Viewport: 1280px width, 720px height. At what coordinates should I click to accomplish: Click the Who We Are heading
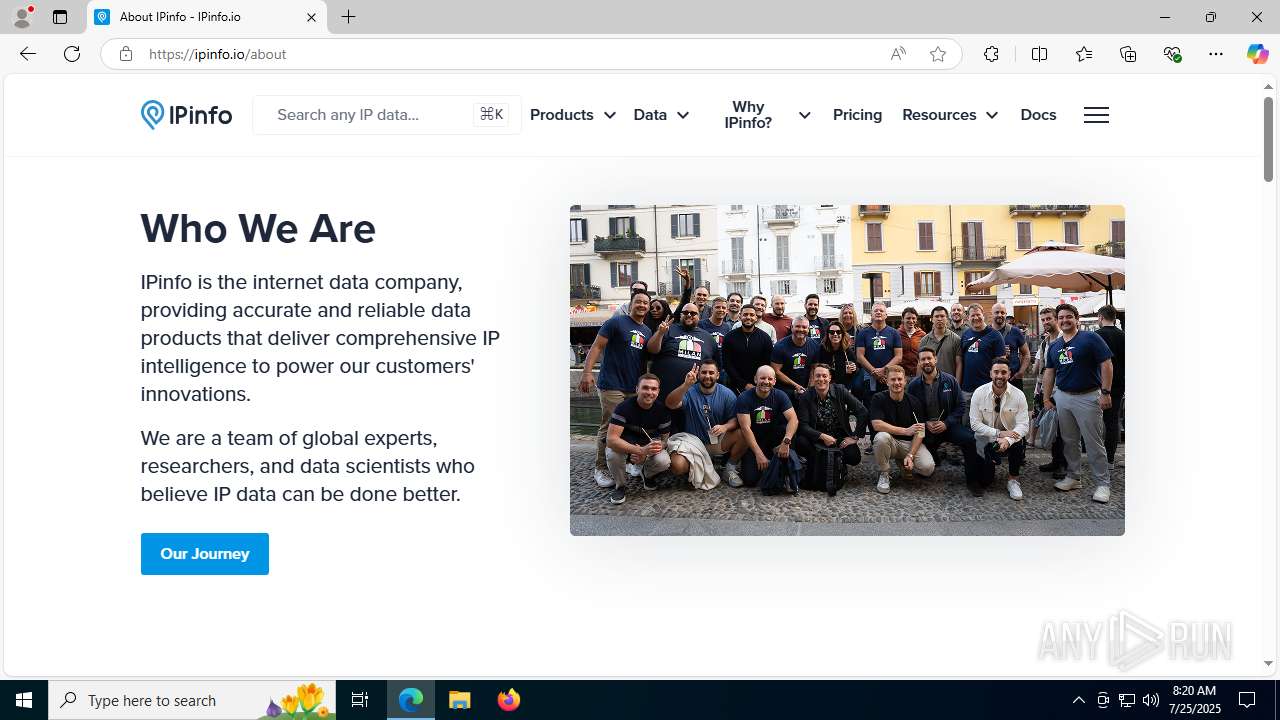tap(258, 229)
